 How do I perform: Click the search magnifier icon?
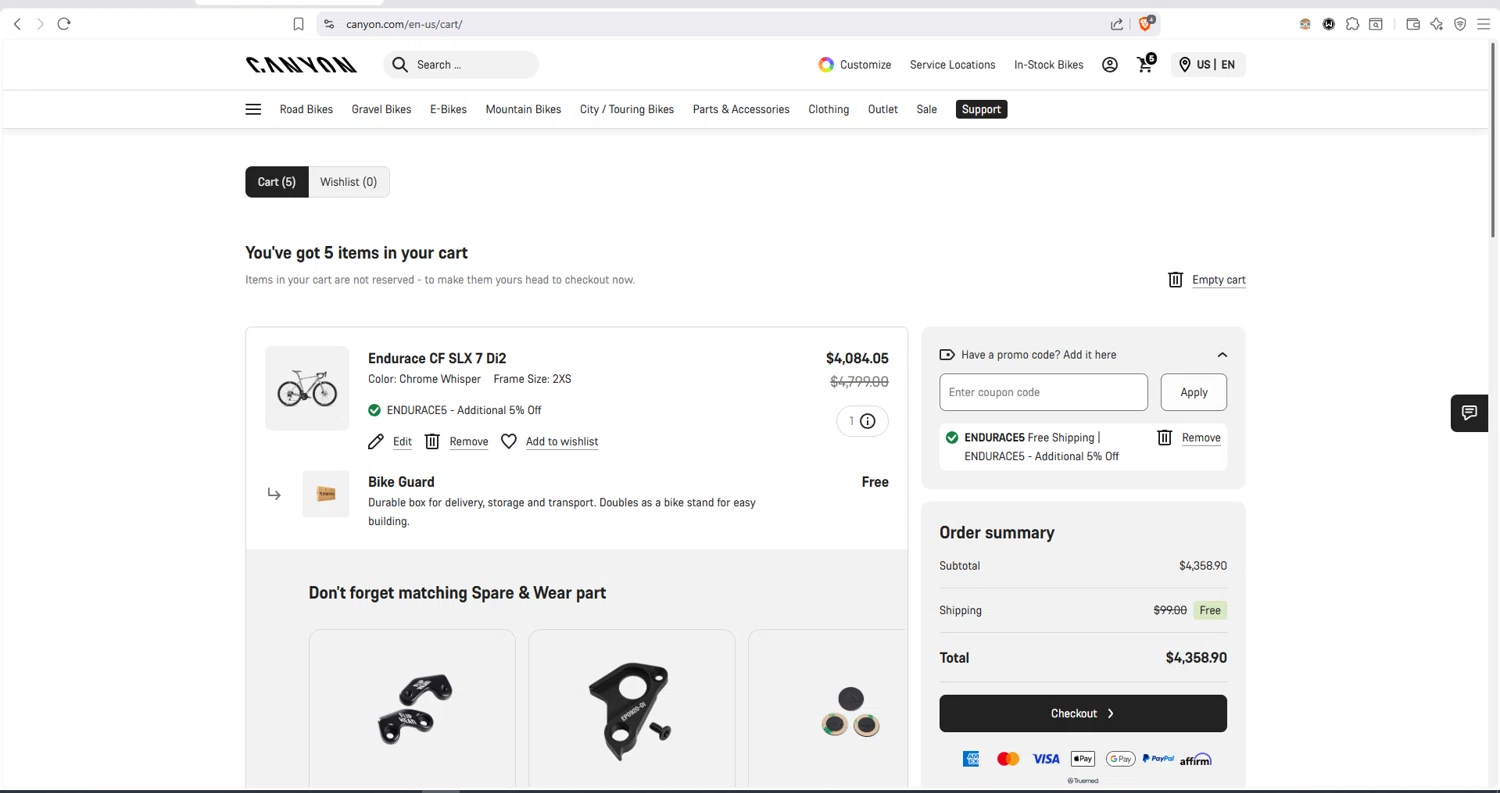click(400, 65)
